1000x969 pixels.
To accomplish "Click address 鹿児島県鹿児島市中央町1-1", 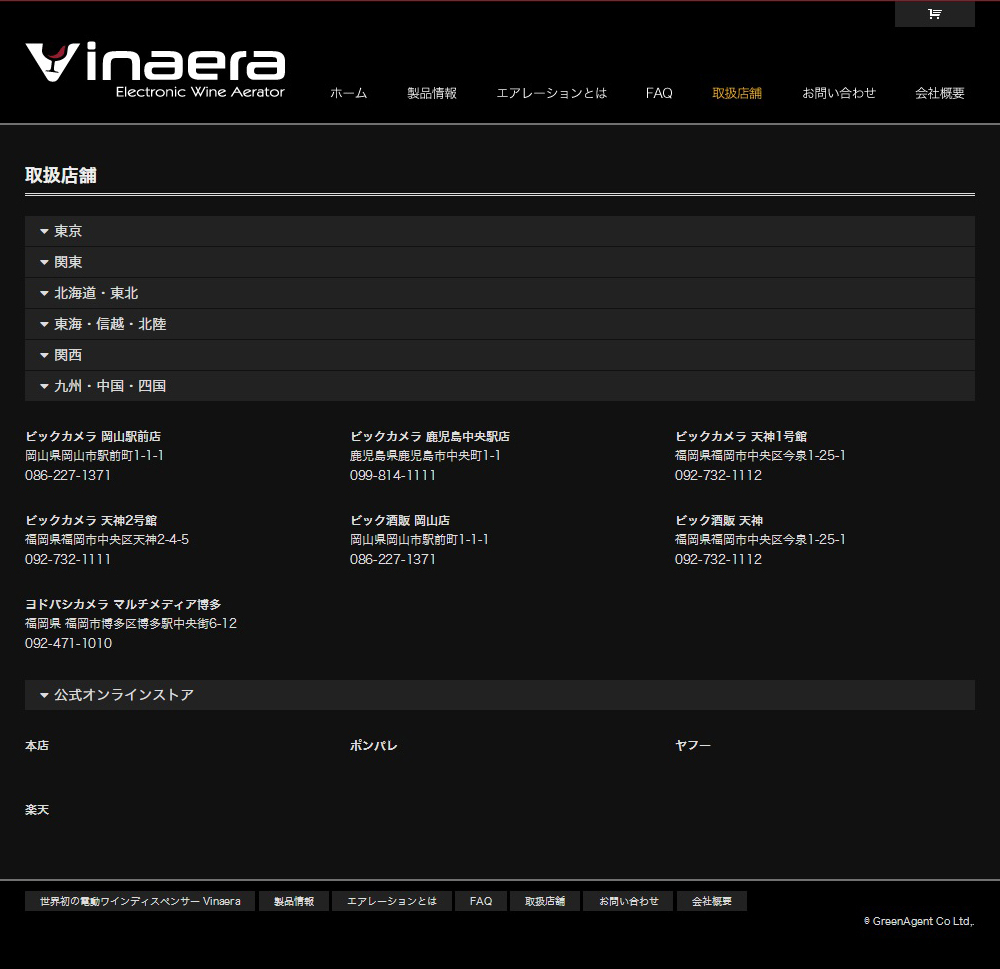I will tap(425, 455).
